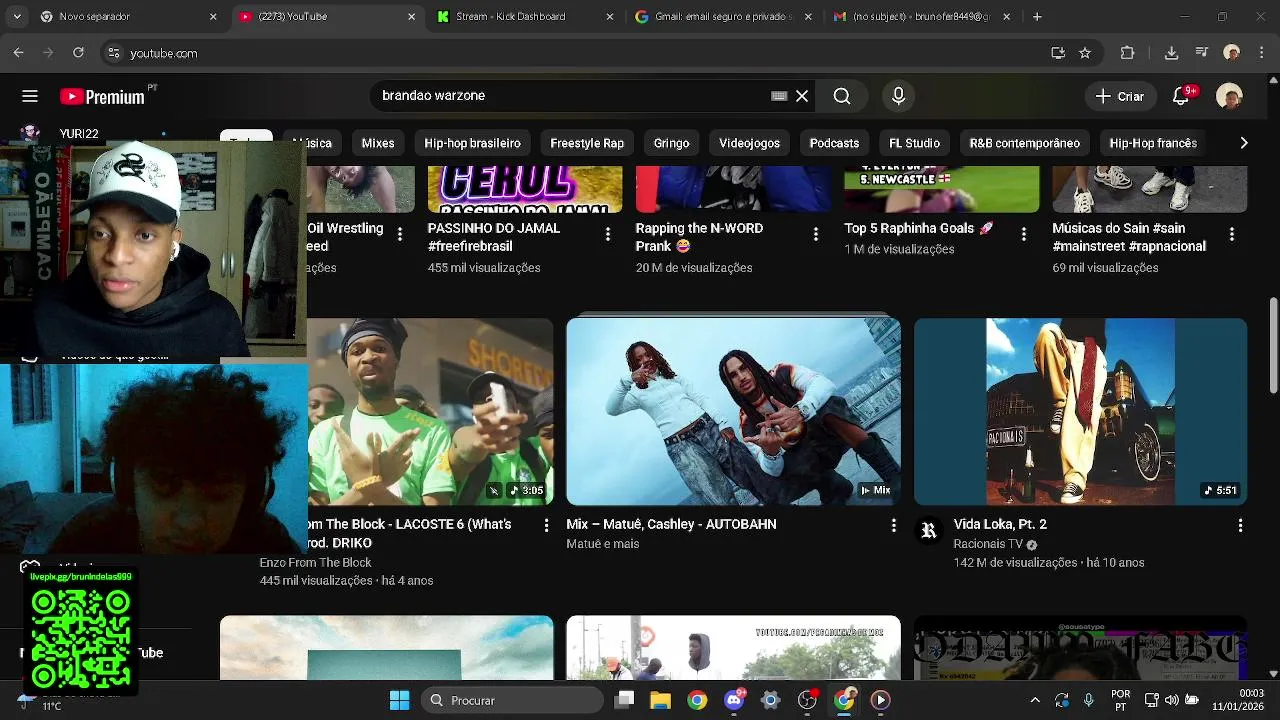Go to YouTube Premium home logo
Viewport: 1280px width, 720px height.
click(102, 96)
